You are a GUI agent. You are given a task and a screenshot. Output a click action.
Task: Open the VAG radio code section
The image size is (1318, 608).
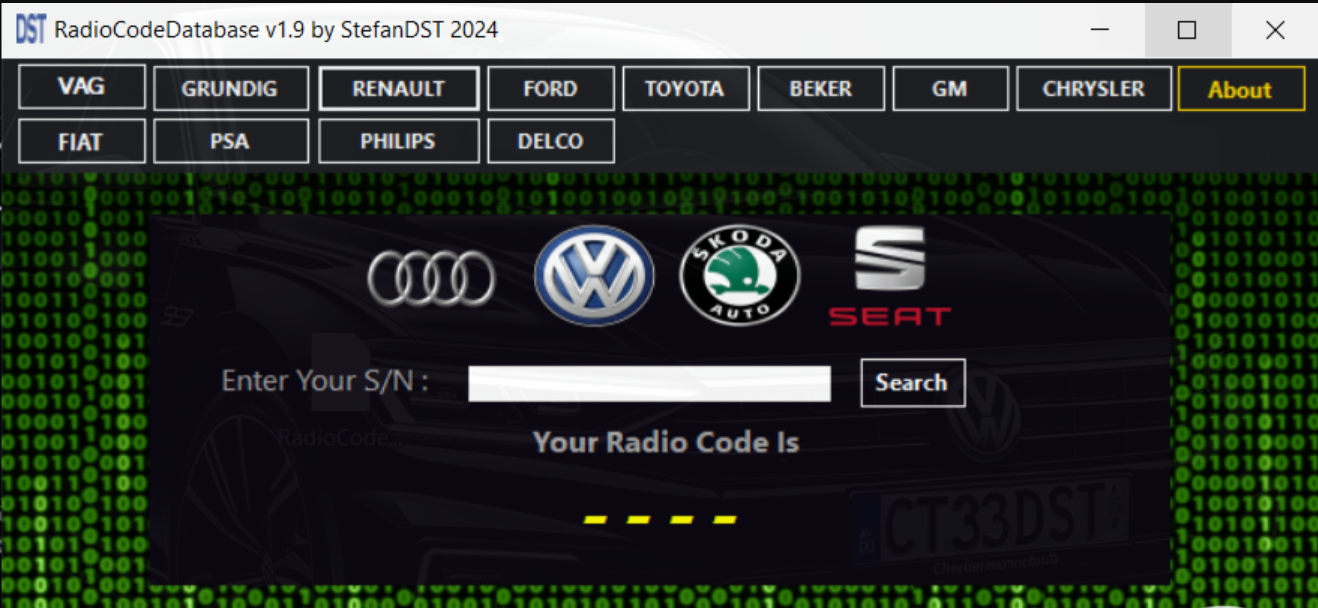coord(81,88)
